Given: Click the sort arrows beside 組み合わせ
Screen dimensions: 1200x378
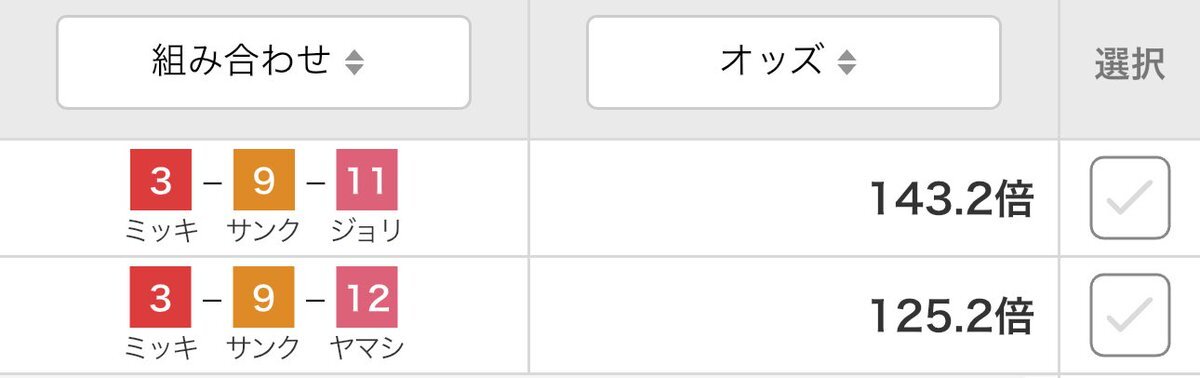Looking at the screenshot, I should (x=354, y=63).
